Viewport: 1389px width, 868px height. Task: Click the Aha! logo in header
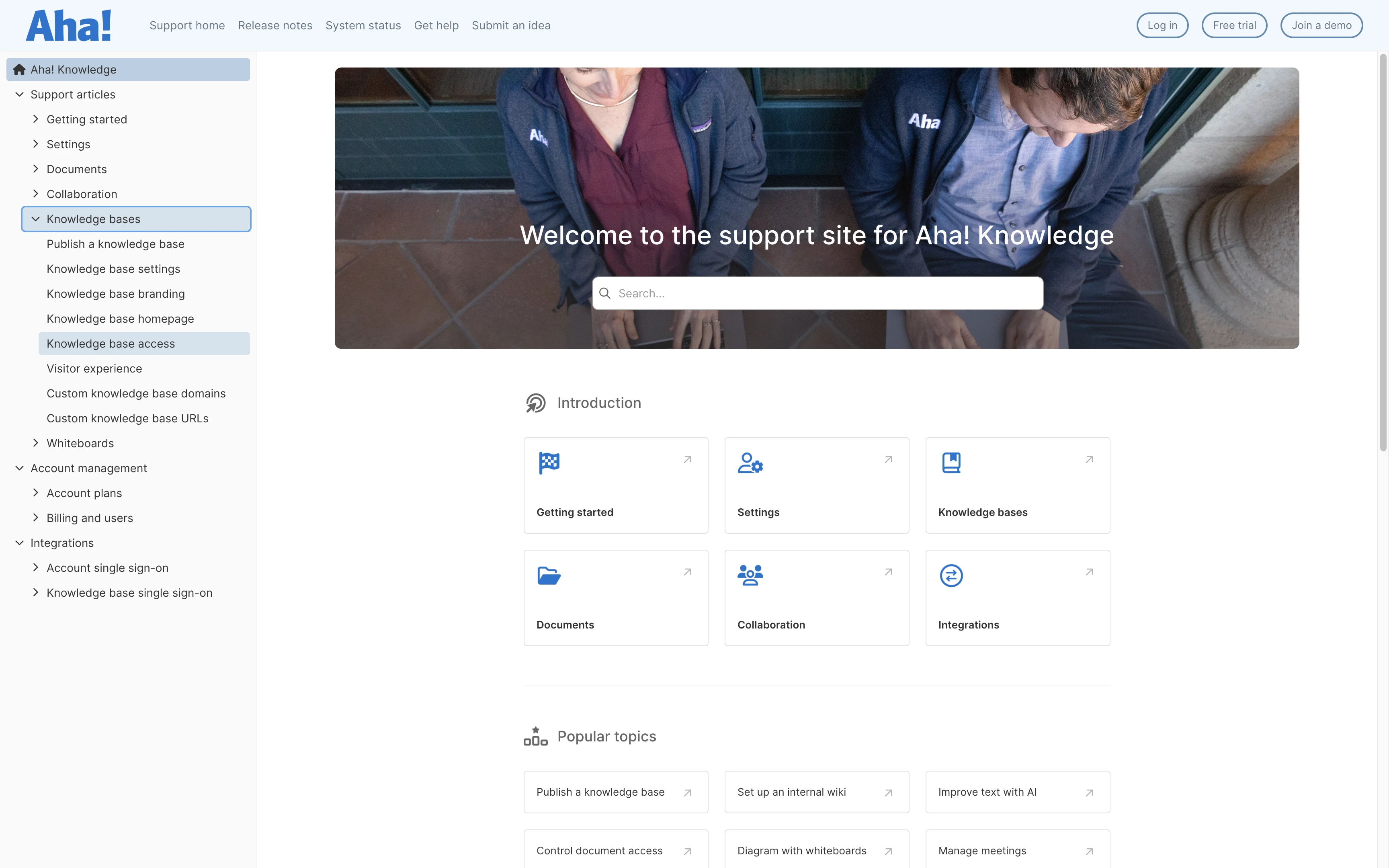tap(68, 26)
